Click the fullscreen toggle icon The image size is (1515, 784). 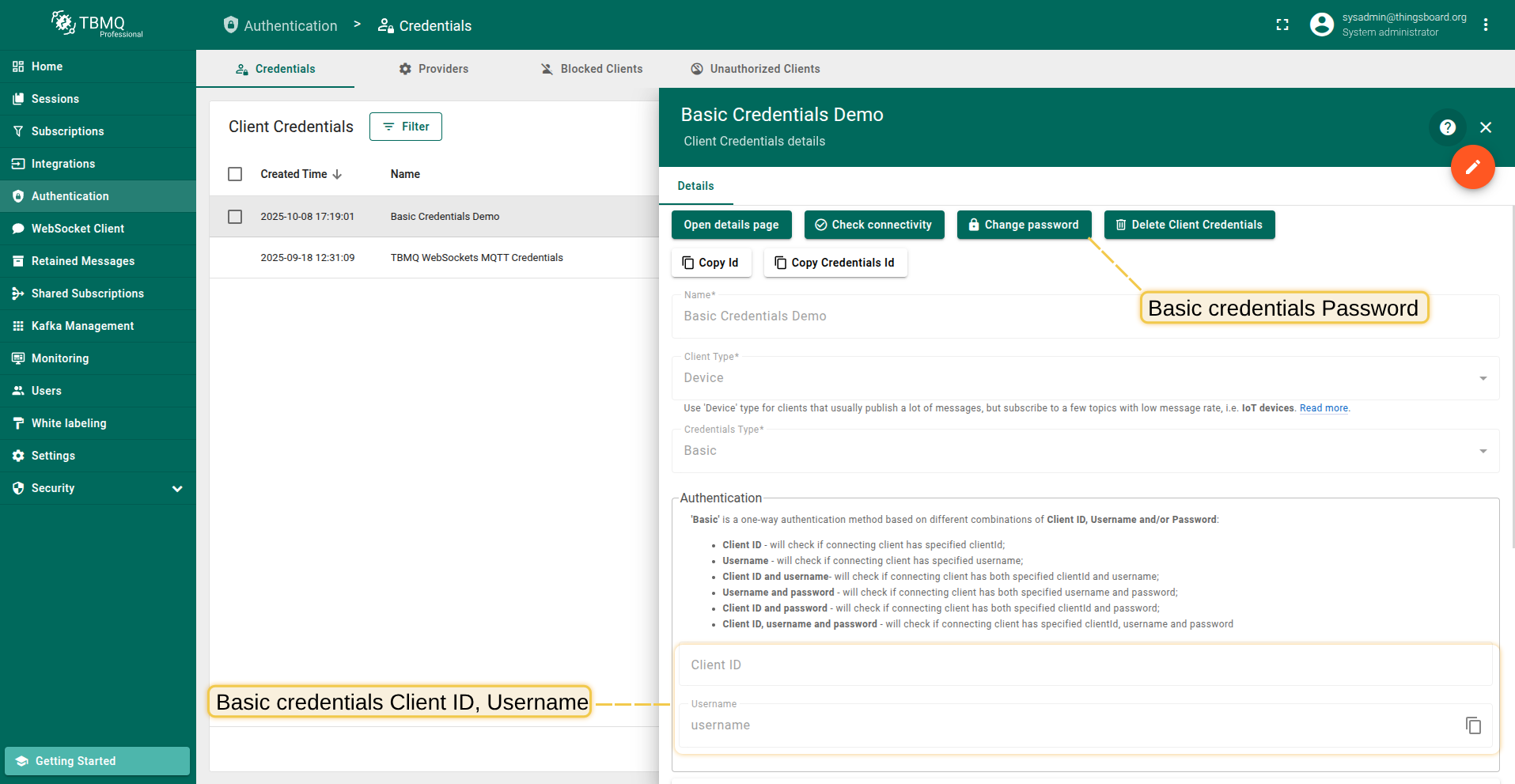click(x=1282, y=25)
